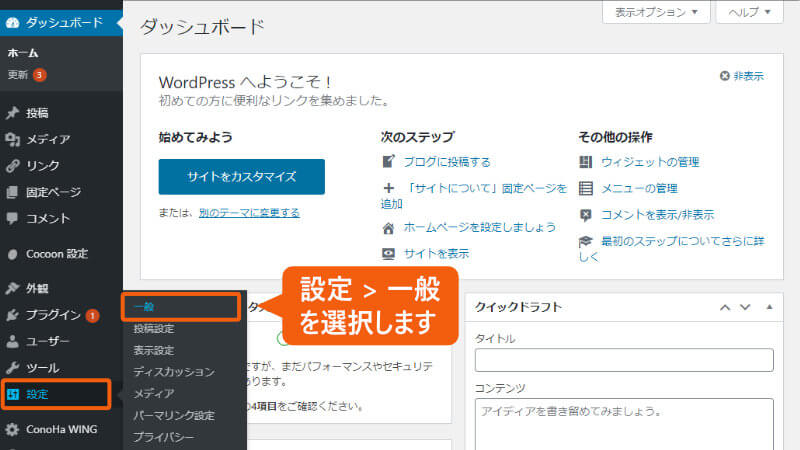Click the menu list icon beside メニューの管理
The width and height of the screenshot is (800, 450).
(x=586, y=188)
